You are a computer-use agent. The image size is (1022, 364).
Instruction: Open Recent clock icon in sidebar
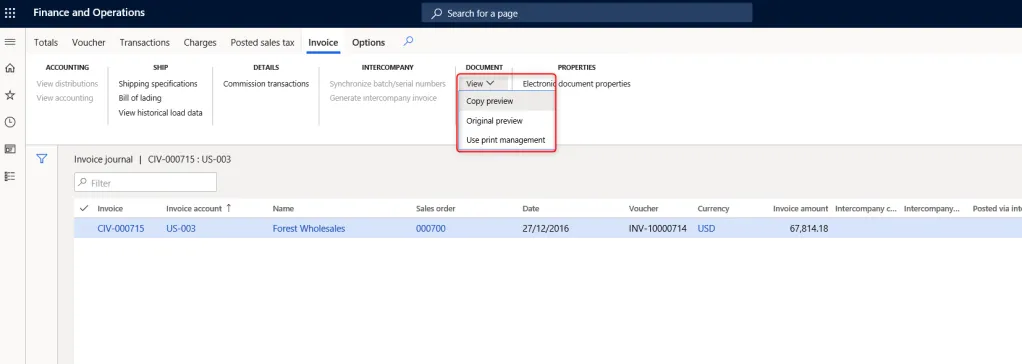coord(10,122)
